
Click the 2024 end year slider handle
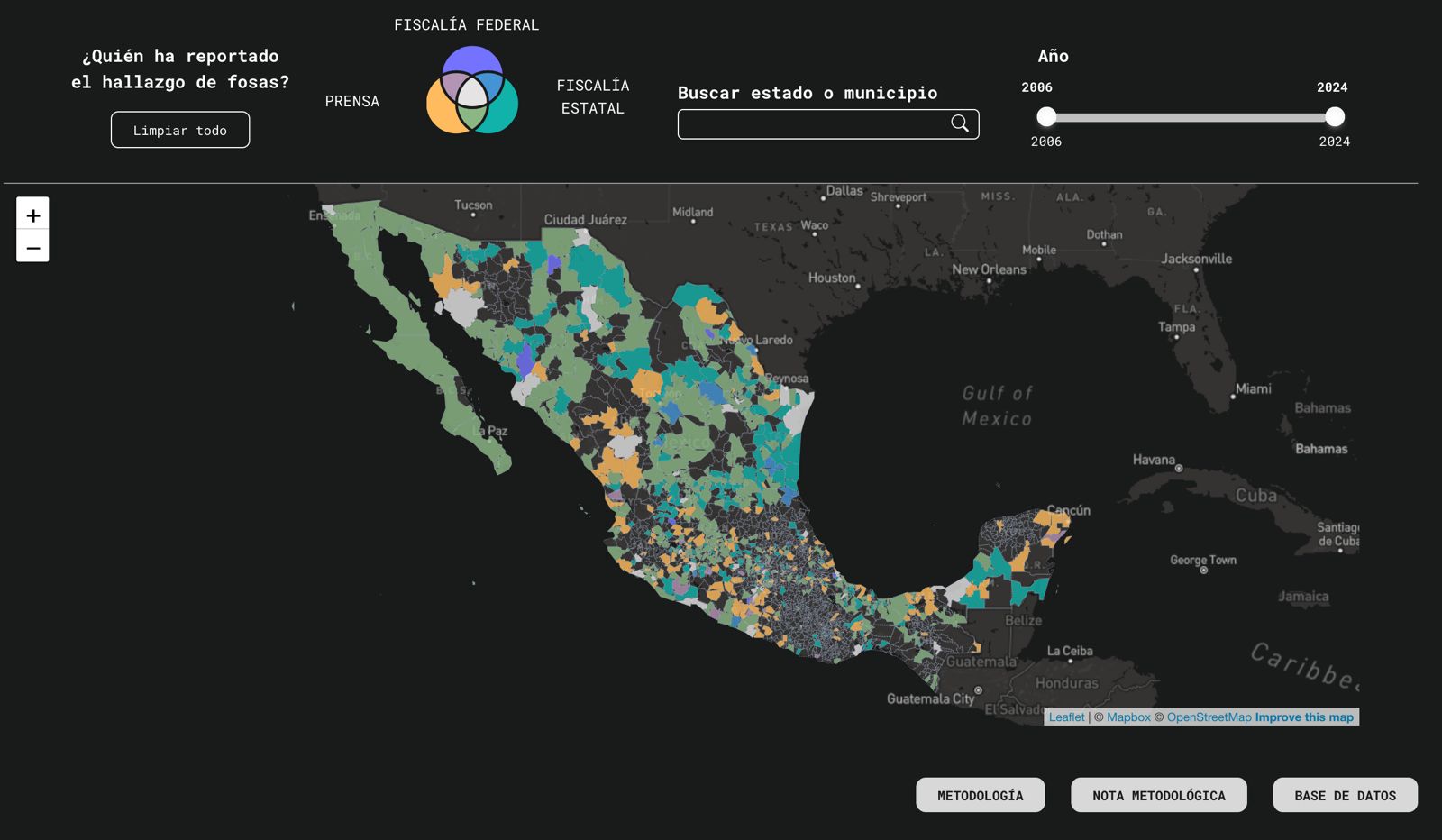[1335, 116]
